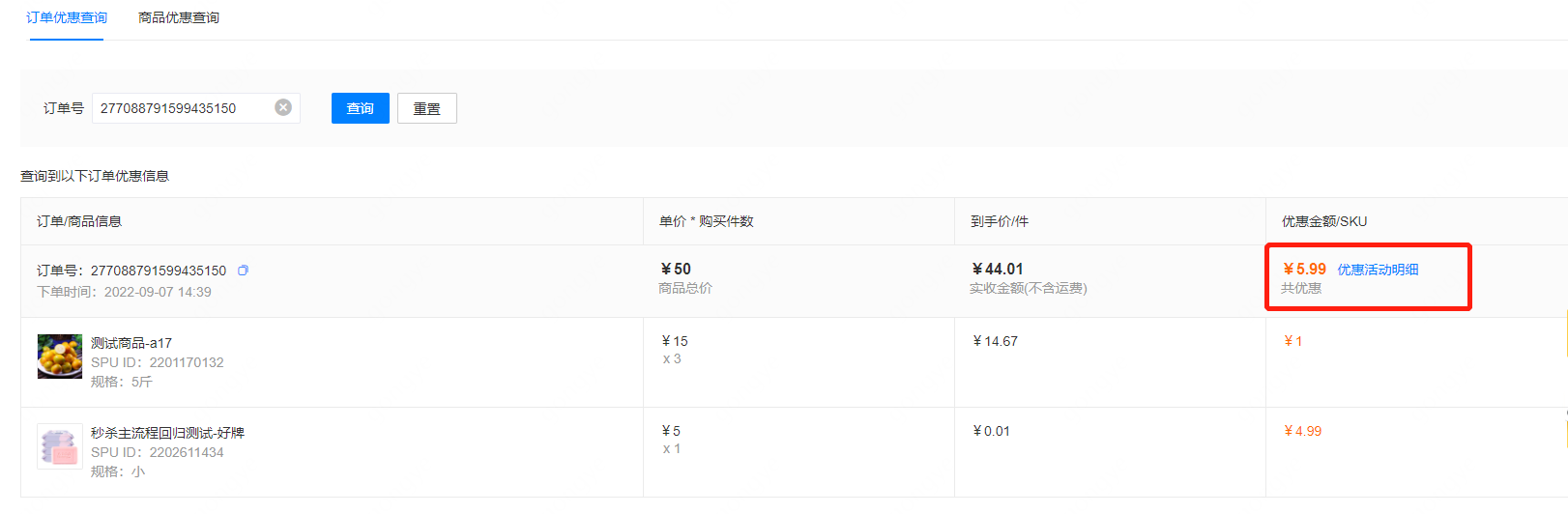This screenshot has width=1568, height=514.
Task: Click SPU ID 2201170132 text
Action: 158,362
